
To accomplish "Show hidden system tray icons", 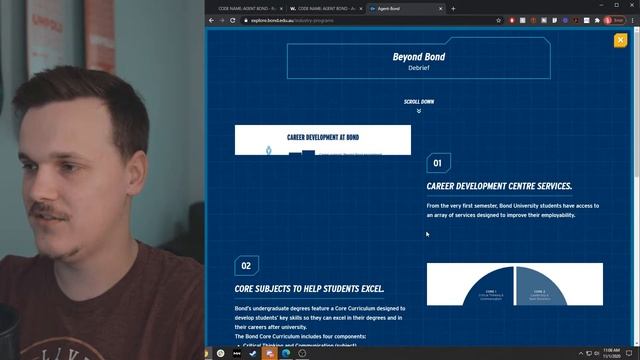I will pos(580,353).
